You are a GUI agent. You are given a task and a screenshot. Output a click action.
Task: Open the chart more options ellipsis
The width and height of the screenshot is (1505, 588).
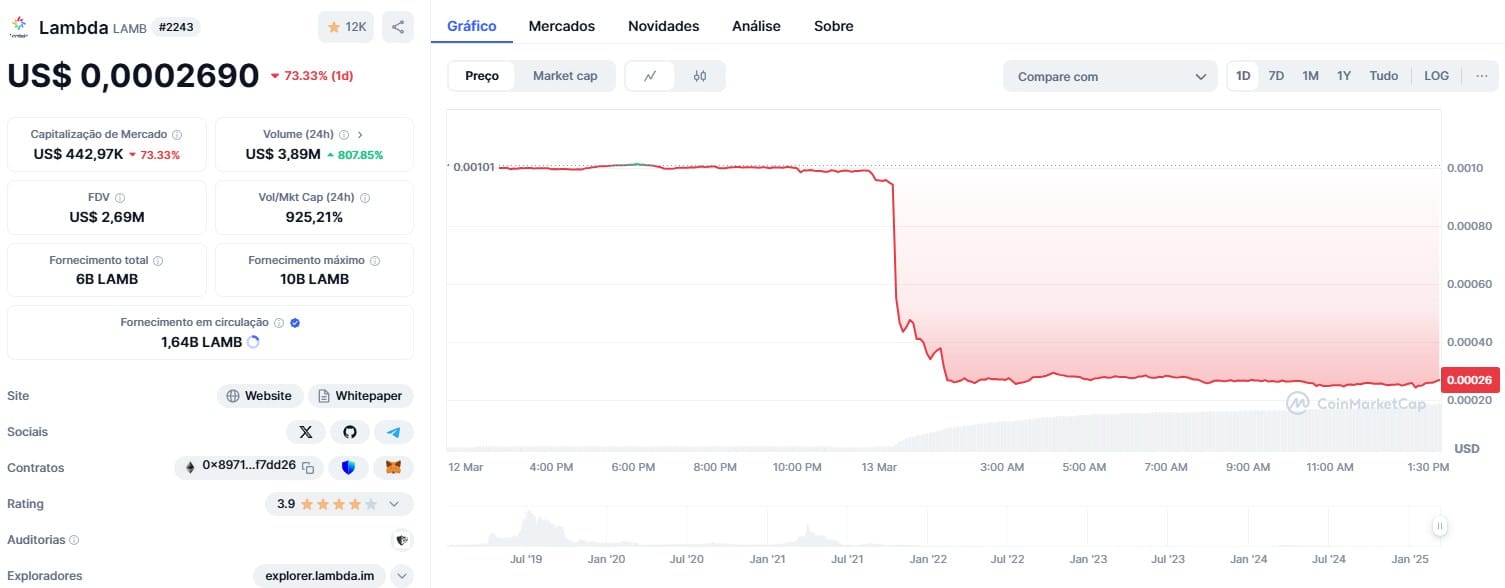(x=1481, y=76)
